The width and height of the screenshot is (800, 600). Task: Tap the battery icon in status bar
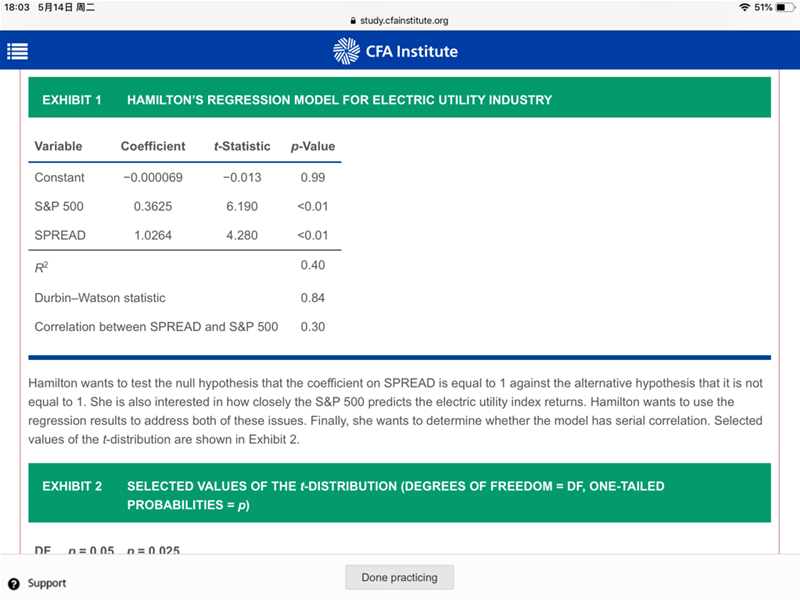click(785, 7)
